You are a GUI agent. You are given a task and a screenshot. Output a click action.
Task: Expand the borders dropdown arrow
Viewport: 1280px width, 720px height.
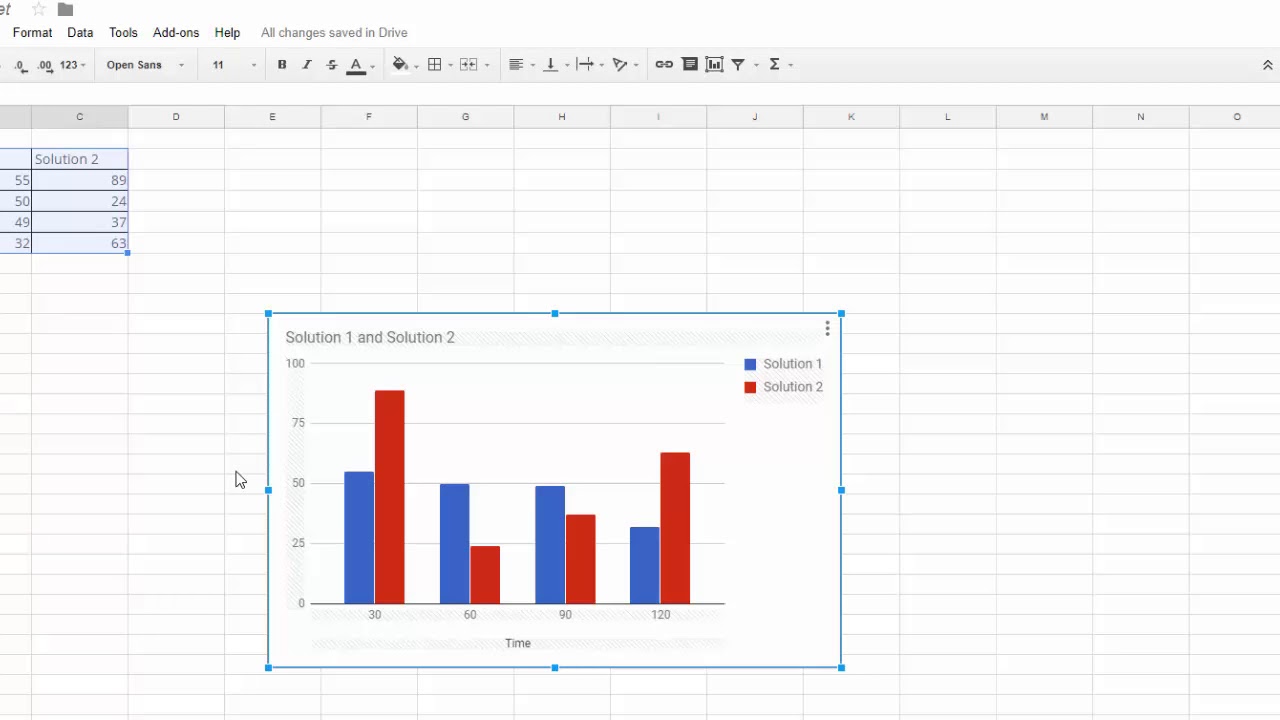point(450,66)
